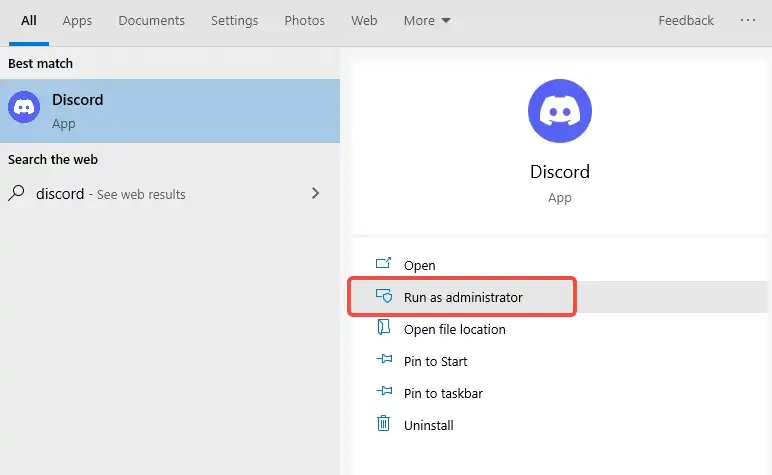This screenshot has width=772, height=475.
Task: Switch to the Web tab
Action: (364, 21)
